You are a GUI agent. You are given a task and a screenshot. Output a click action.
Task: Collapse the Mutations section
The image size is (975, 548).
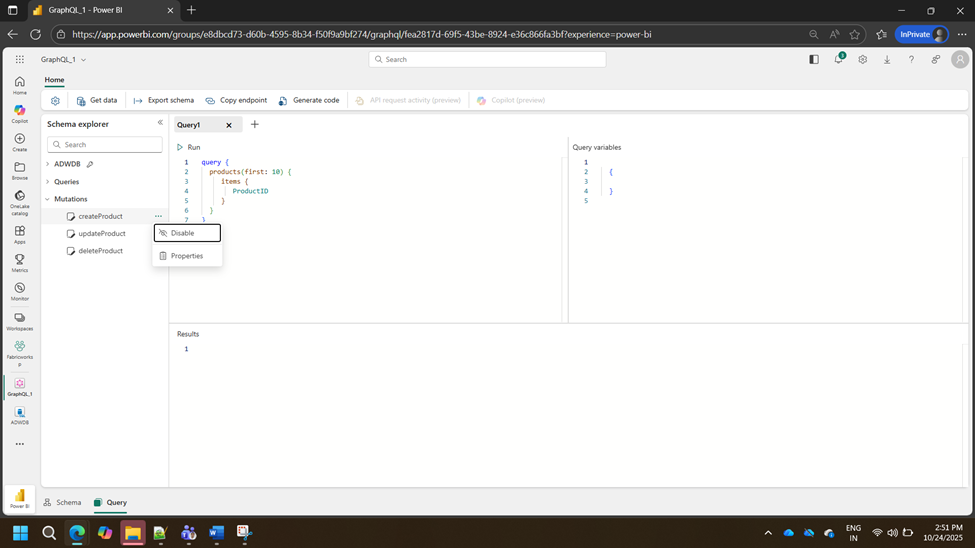47,199
